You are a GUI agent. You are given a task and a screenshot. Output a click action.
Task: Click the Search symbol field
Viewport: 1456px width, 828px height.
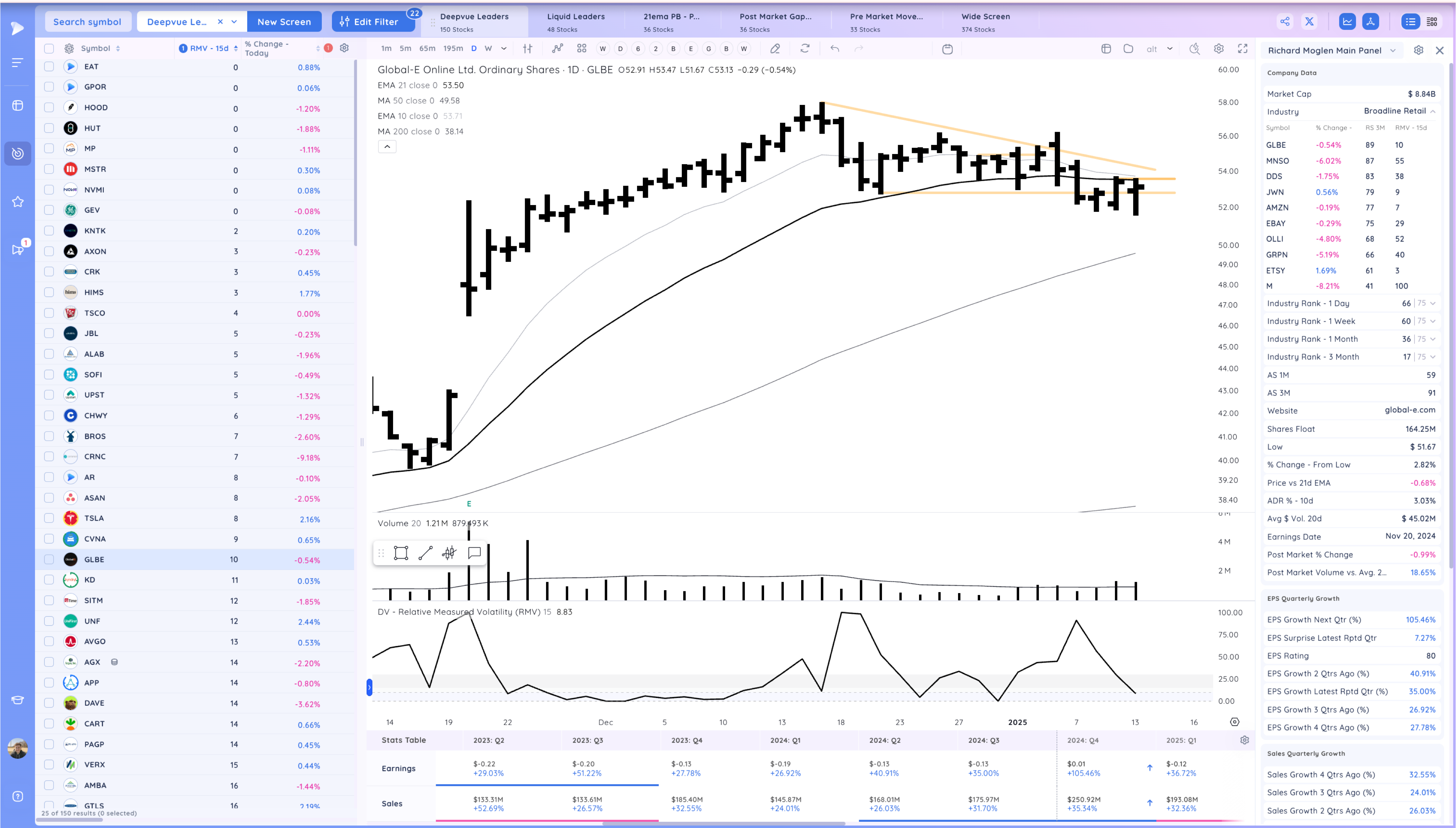(87, 21)
